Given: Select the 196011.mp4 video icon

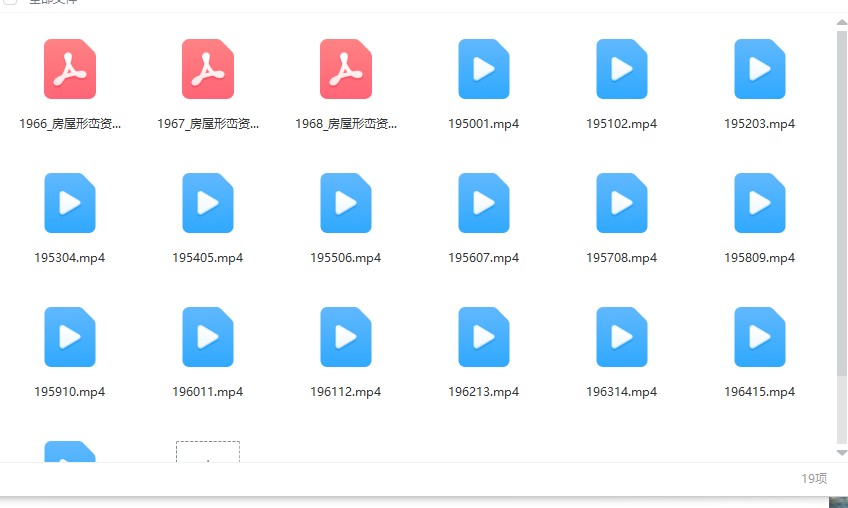Looking at the screenshot, I should (208, 337).
